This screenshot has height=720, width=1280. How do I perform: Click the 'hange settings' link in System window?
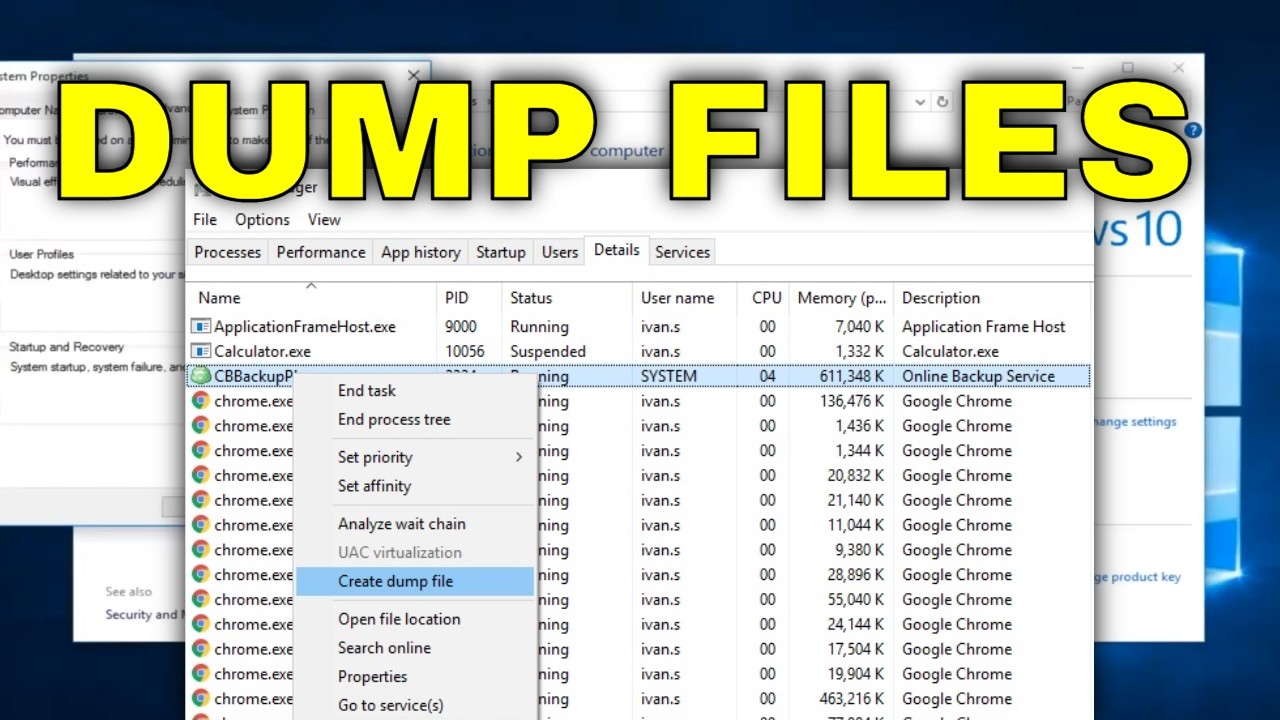[x=1134, y=422]
